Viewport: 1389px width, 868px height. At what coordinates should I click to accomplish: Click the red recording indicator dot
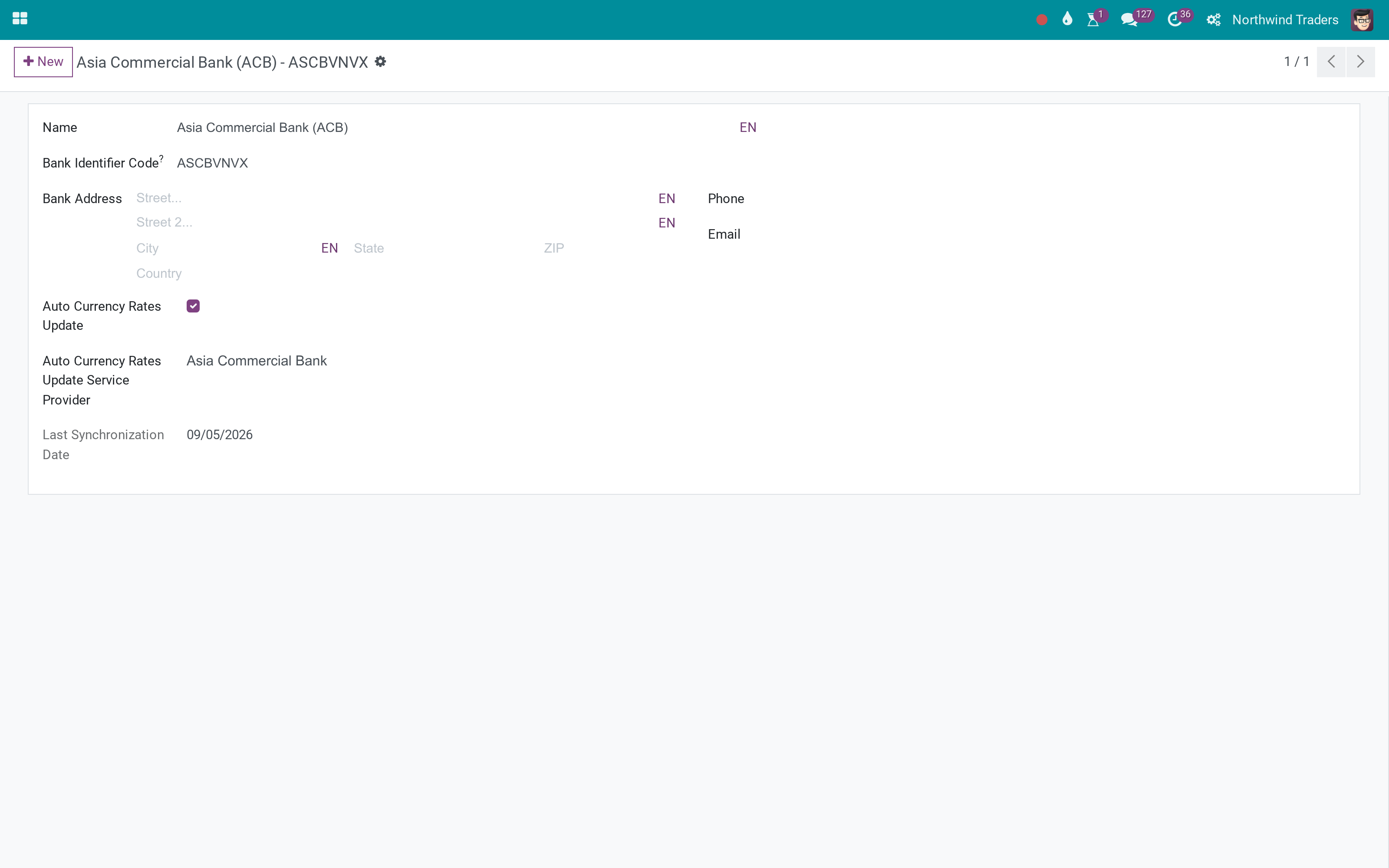tap(1042, 20)
